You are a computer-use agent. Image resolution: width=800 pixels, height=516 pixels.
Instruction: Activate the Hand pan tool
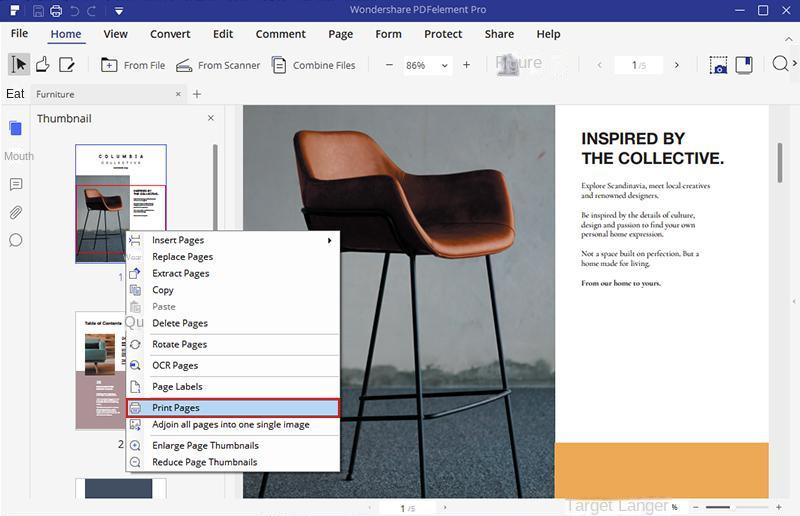(x=42, y=65)
